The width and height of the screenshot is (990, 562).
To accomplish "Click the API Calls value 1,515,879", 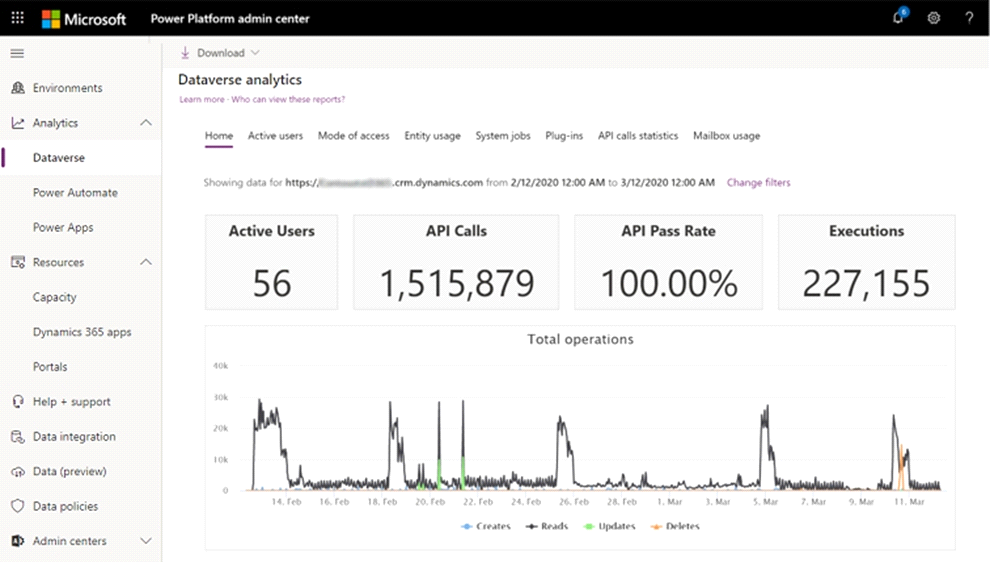I will click(456, 283).
